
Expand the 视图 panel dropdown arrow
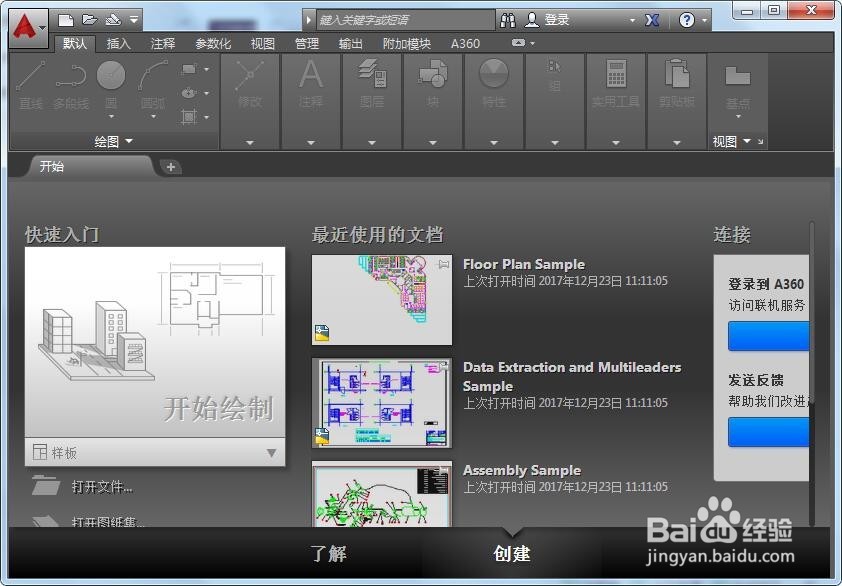pos(747,141)
